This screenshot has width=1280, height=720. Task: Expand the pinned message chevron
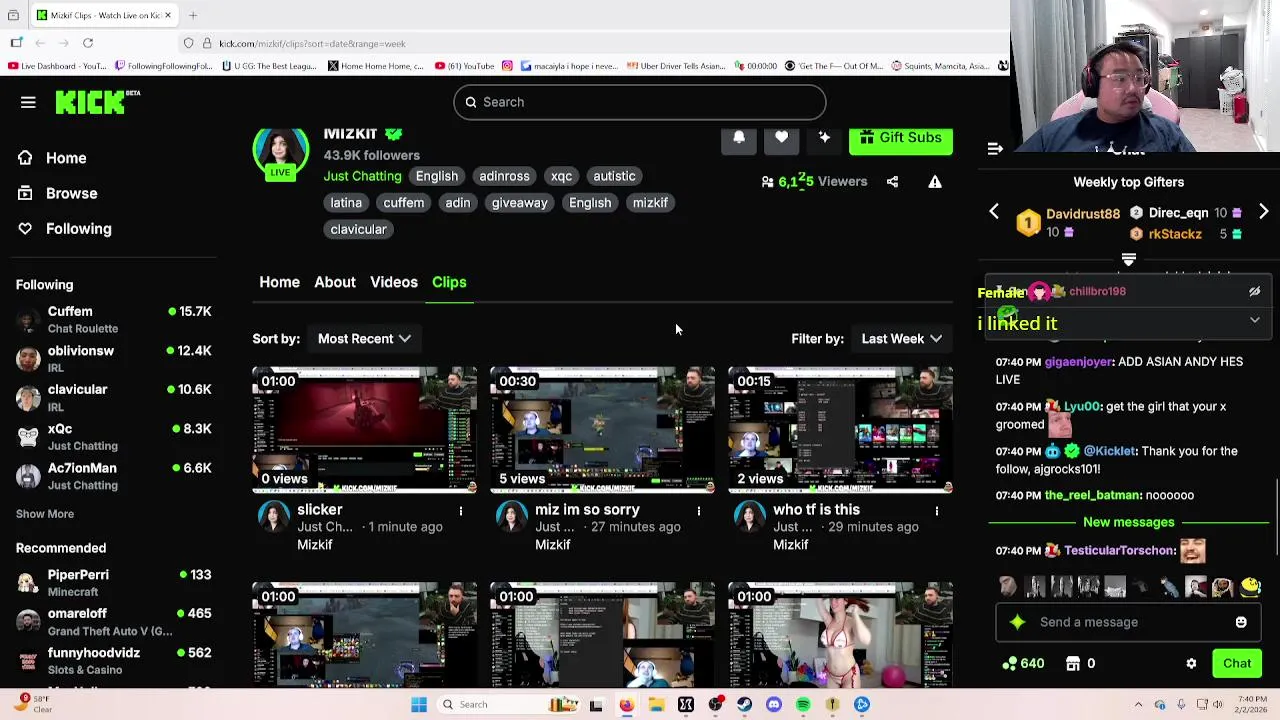[x=1254, y=320]
